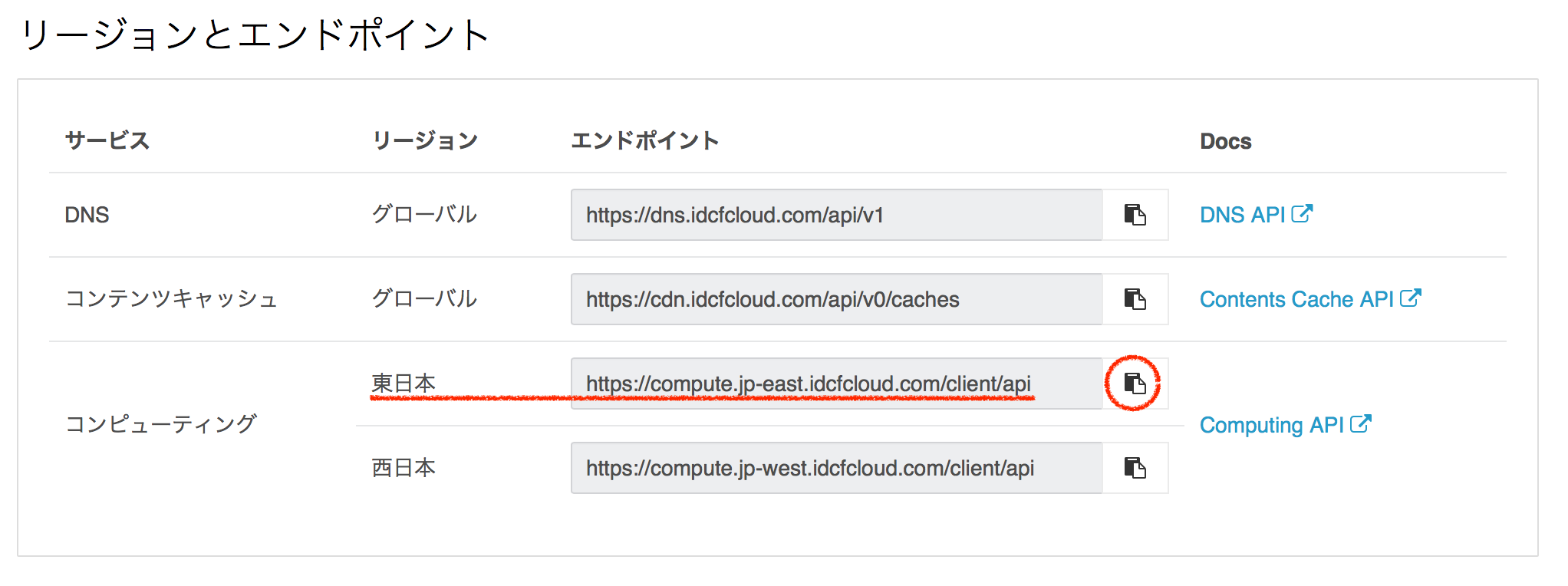1568x586 pixels.
Task: Copy the East Japan compute endpoint
Action: [x=1135, y=383]
